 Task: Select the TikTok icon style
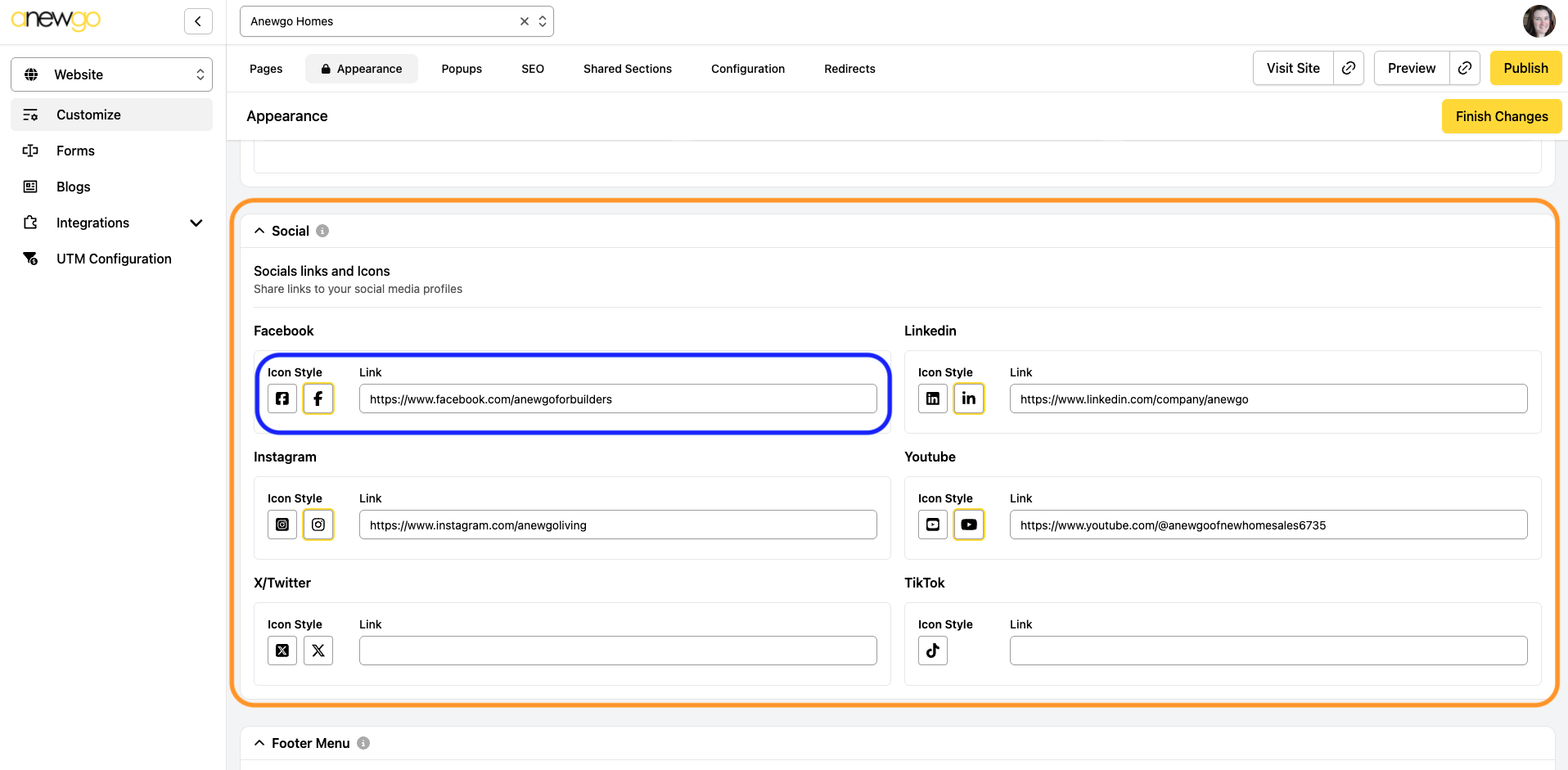pyautogui.click(x=932, y=651)
